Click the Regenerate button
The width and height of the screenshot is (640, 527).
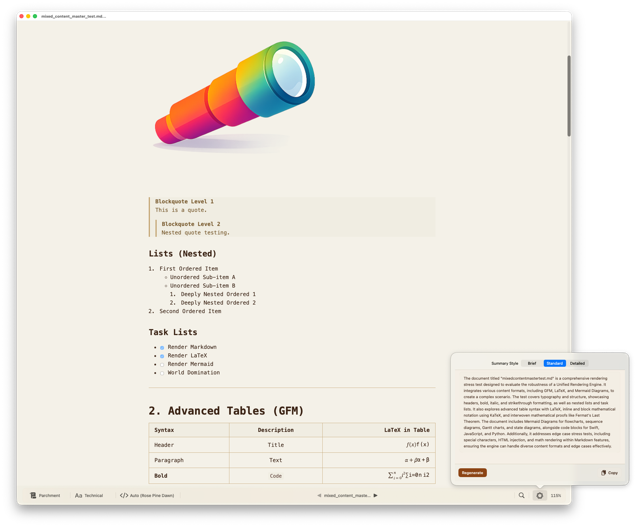[x=472, y=473]
